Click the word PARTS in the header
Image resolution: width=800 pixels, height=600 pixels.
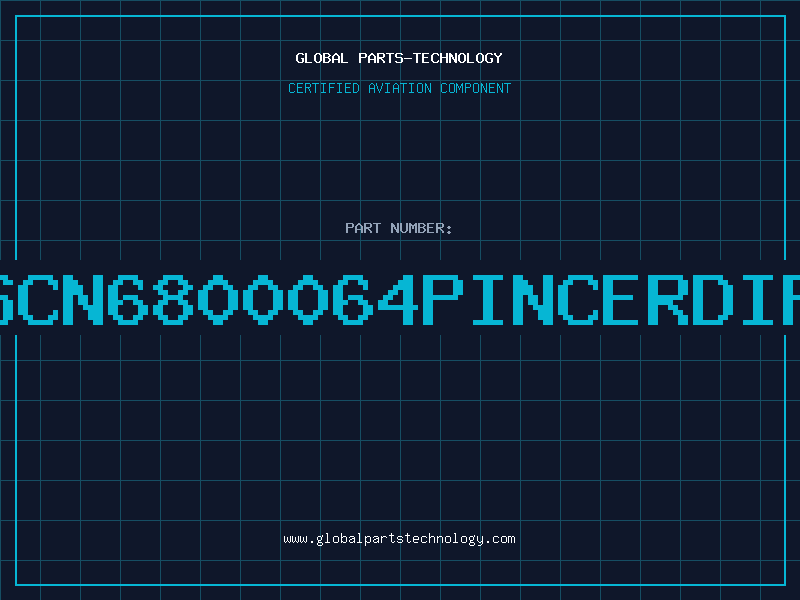pos(381,58)
